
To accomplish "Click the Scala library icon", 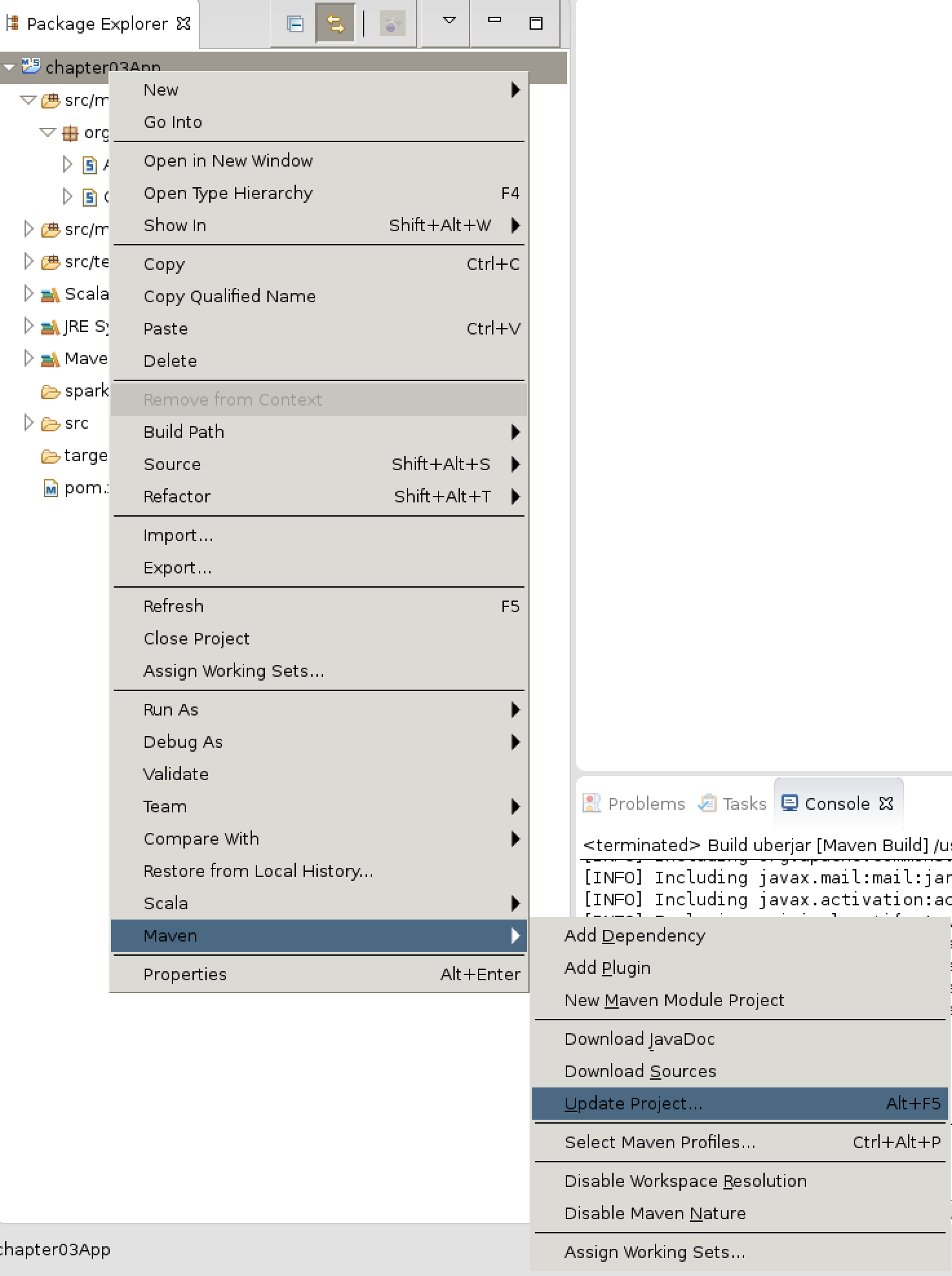I will click(x=50, y=294).
